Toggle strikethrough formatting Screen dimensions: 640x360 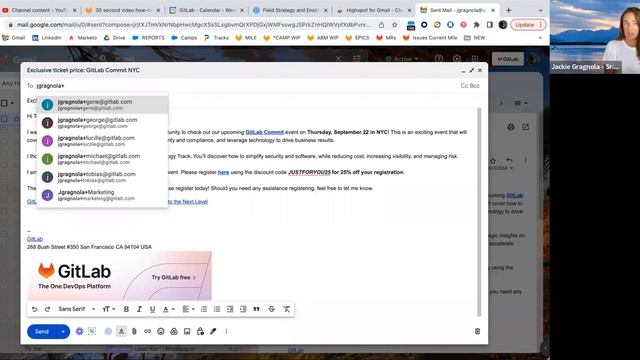point(271,309)
